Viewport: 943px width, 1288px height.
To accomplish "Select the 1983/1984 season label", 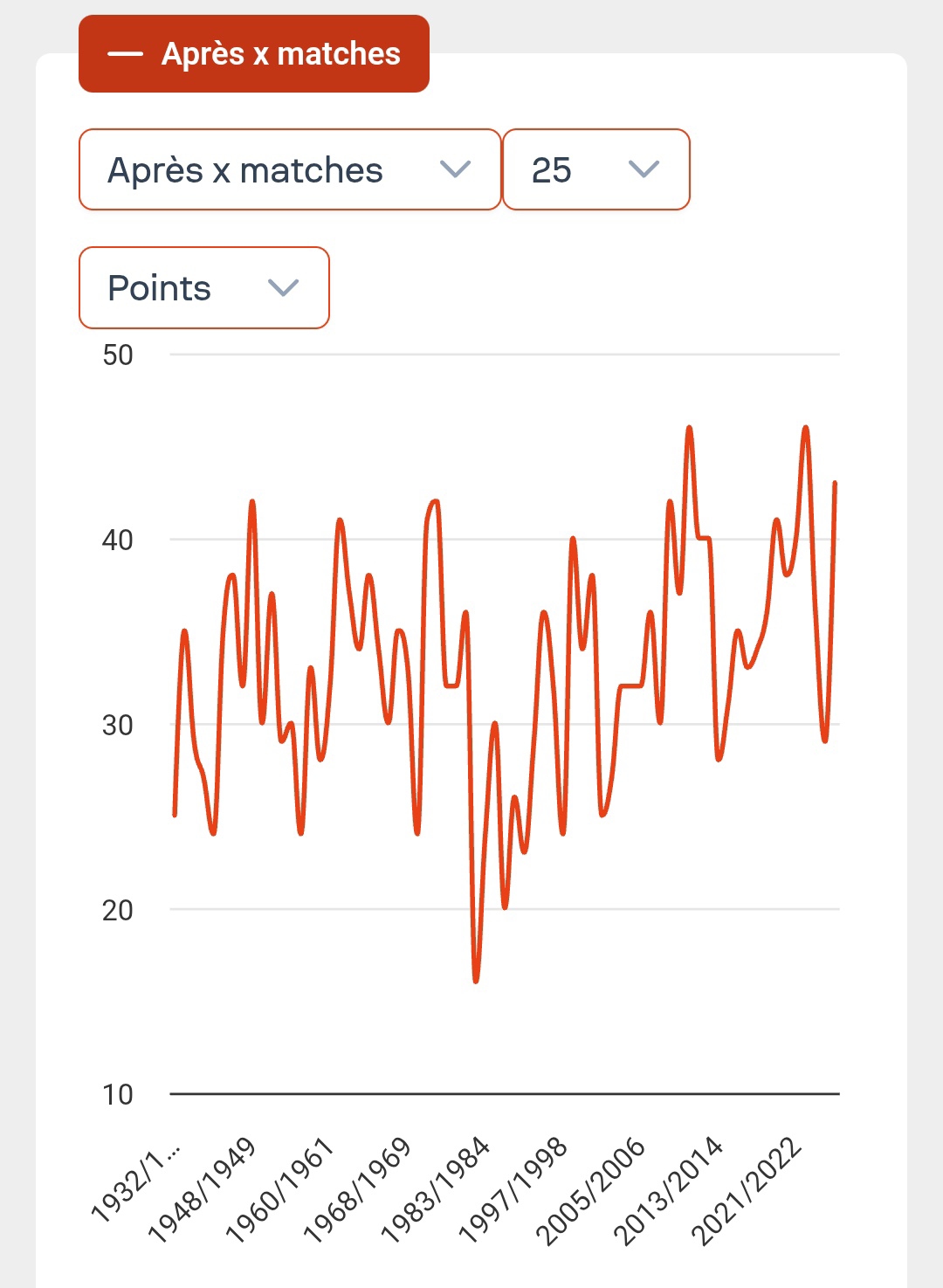I will click(x=436, y=1190).
